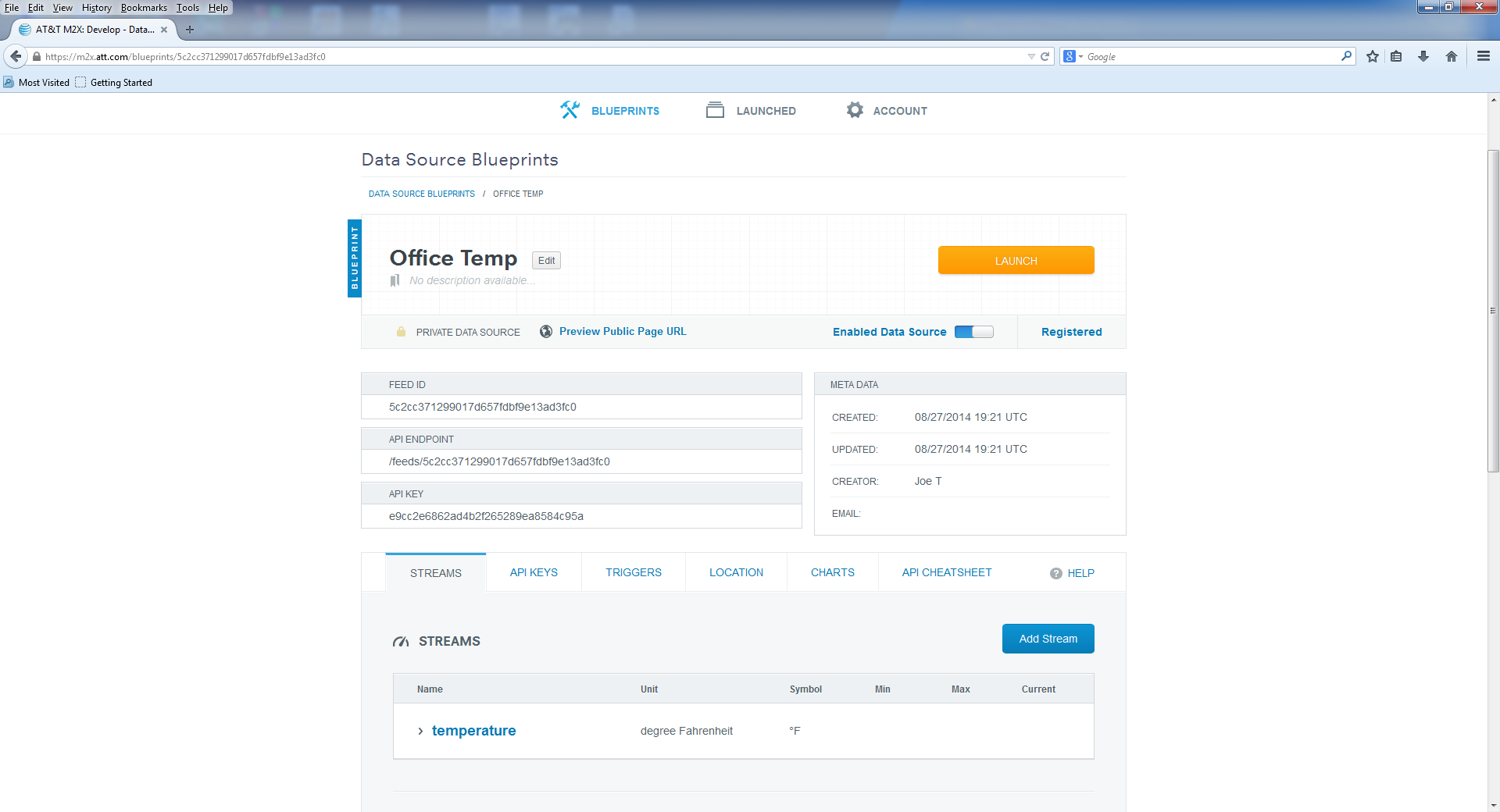The height and width of the screenshot is (812, 1500).
Task: Click the browser Home icon
Action: 1451,56
